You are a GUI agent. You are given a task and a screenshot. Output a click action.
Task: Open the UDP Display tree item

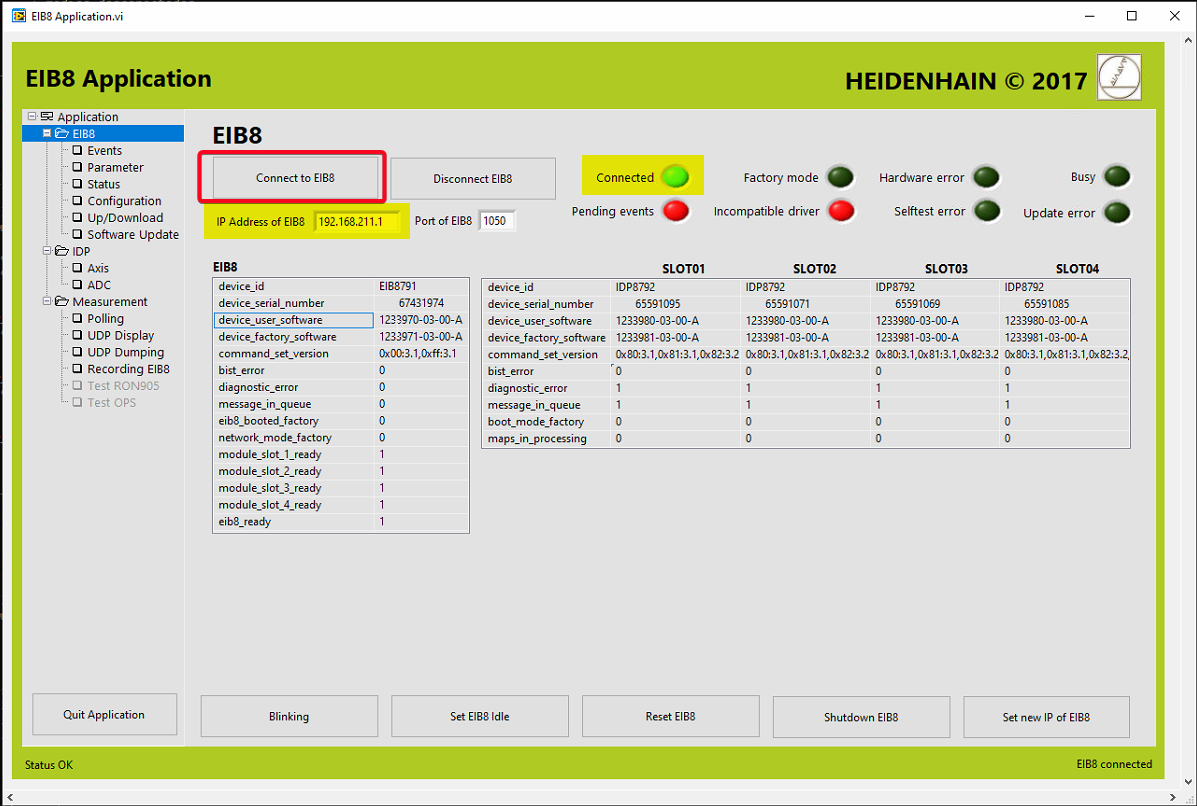point(121,335)
